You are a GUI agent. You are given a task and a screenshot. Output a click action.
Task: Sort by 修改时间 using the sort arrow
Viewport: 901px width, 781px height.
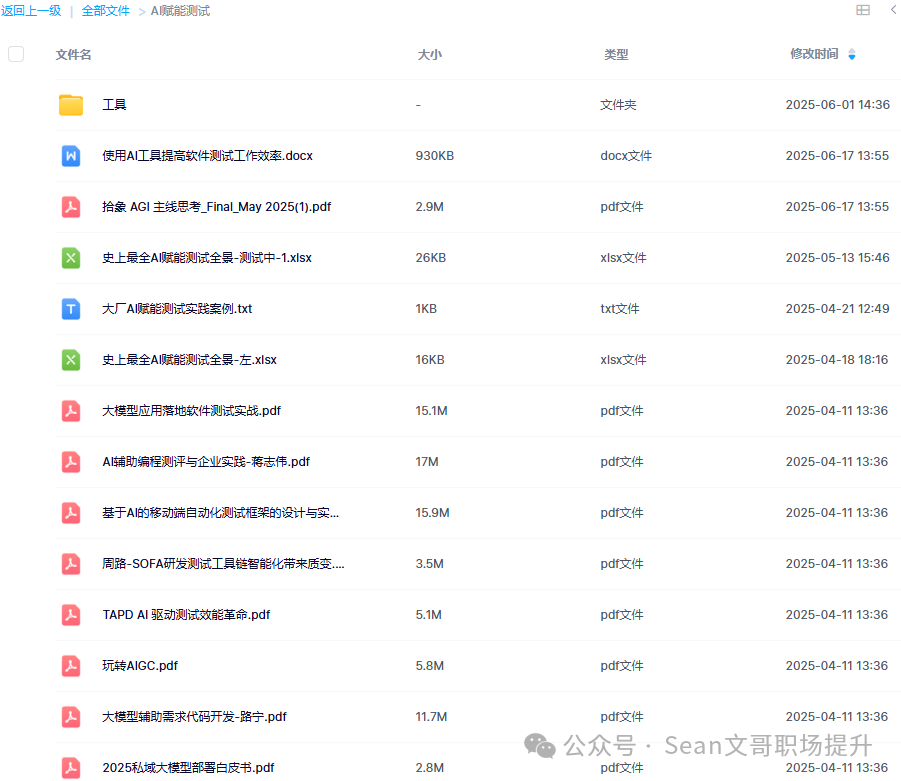(852, 55)
